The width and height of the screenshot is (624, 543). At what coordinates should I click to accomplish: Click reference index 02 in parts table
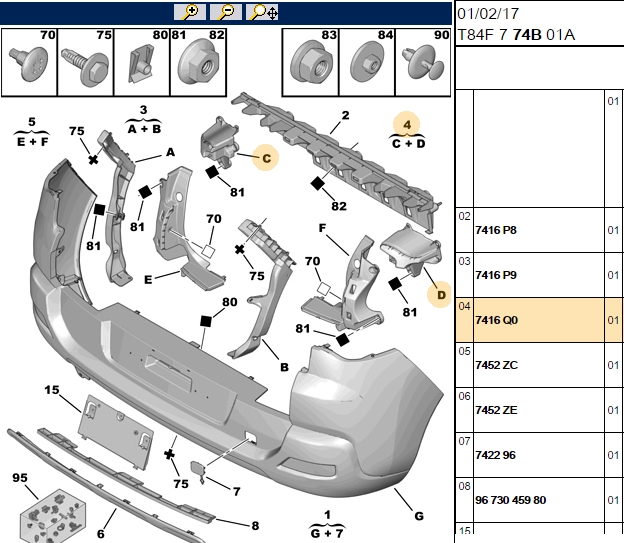(464, 216)
